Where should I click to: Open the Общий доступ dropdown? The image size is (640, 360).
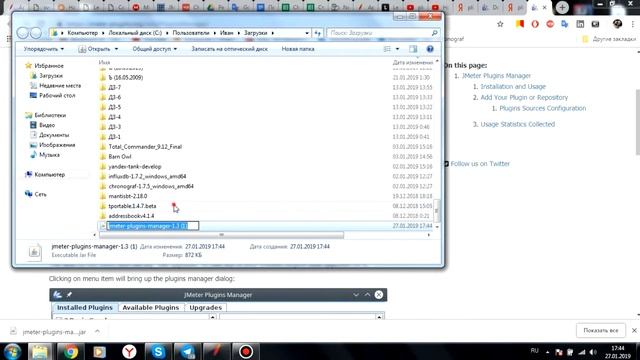(155, 49)
